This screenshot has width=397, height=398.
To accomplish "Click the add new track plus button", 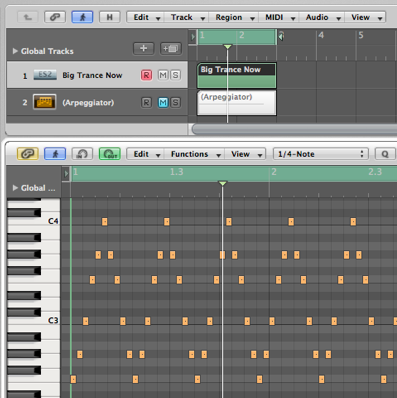I will (143, 48).
